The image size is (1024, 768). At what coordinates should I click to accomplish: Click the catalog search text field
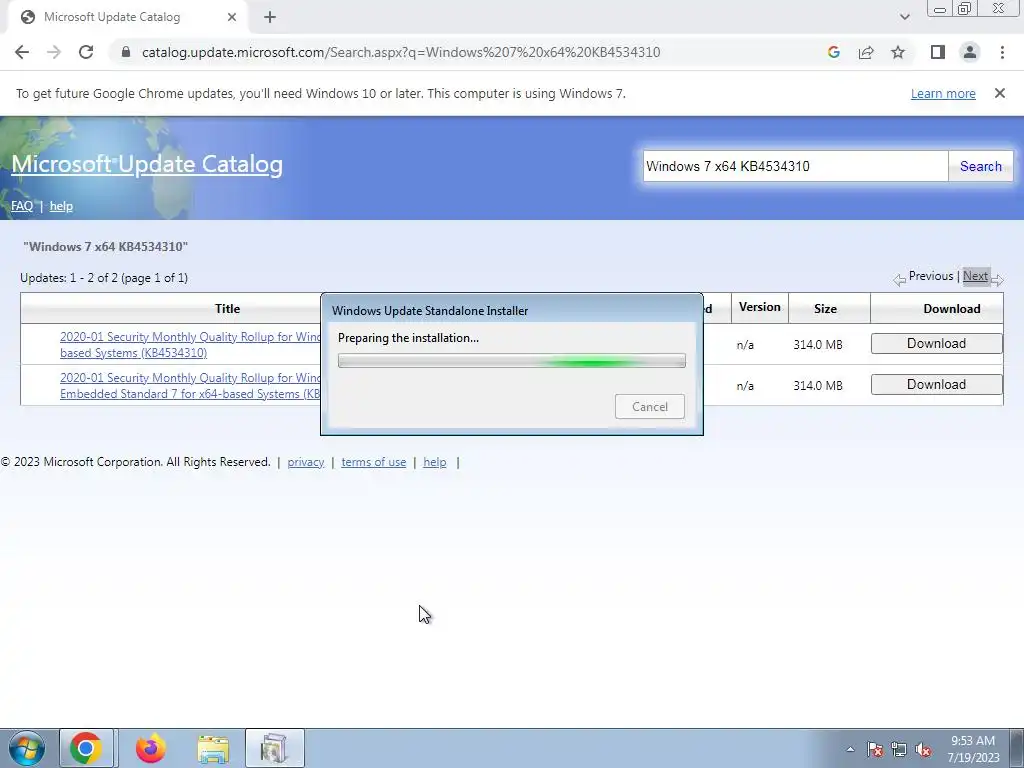[x=795, y=166]
